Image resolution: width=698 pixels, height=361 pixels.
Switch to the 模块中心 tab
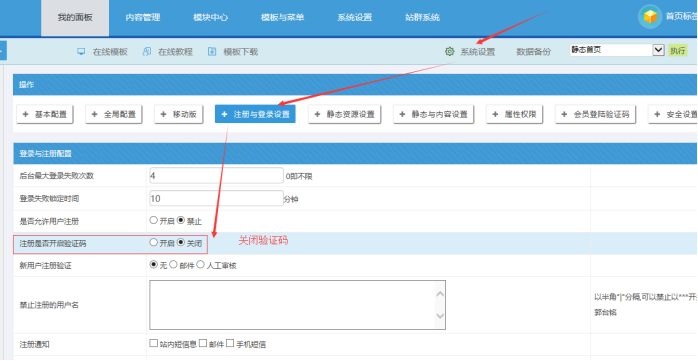[211, 18]
